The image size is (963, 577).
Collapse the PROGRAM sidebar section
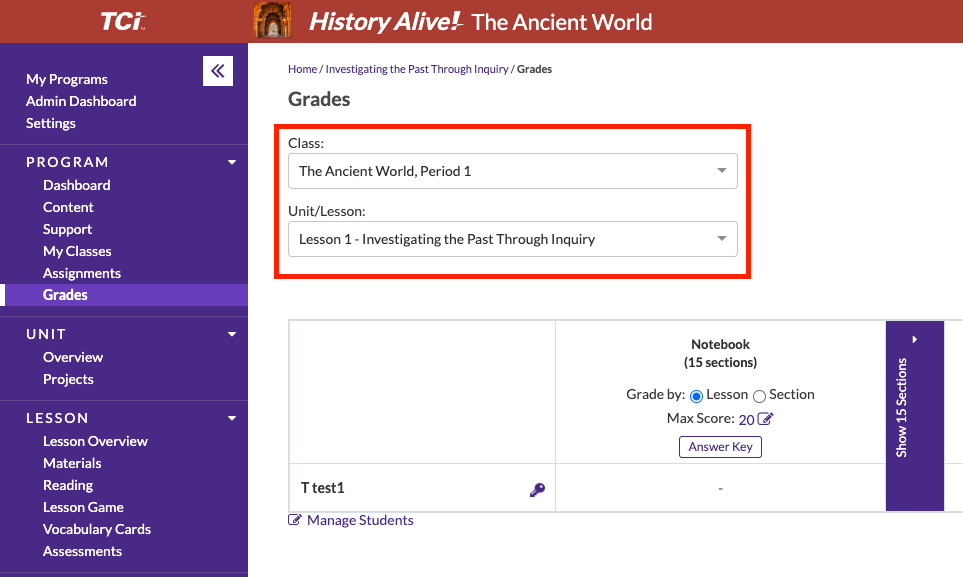pyautogui.click(x=232, y=162)
